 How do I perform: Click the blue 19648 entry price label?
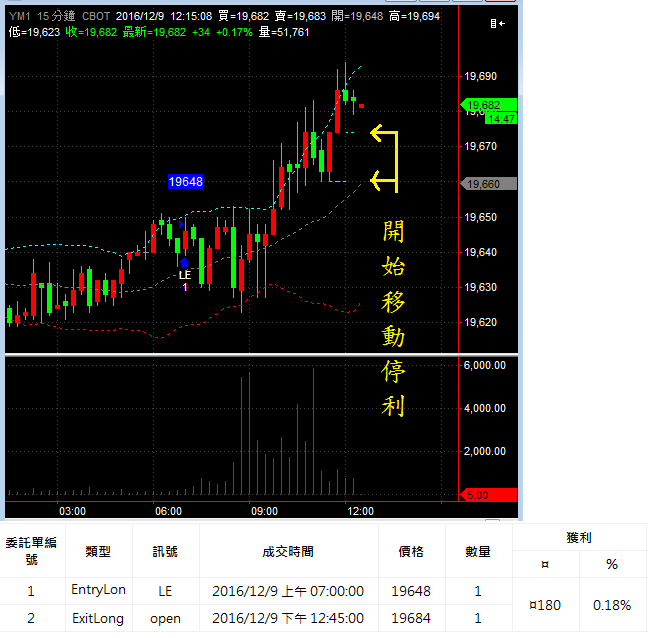tap(185, 181)
